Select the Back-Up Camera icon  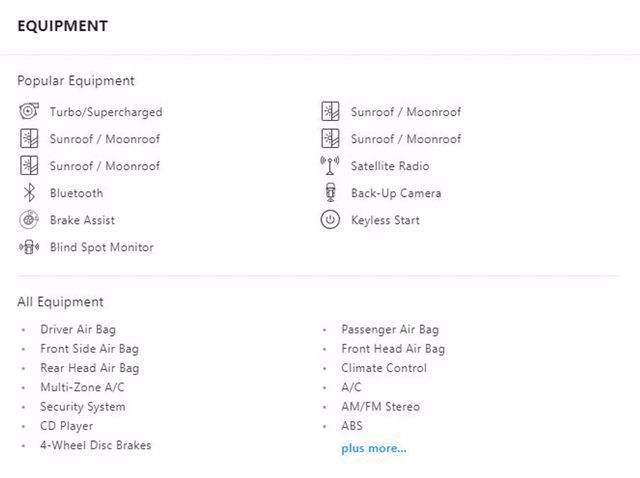click(x=330, y=193)
